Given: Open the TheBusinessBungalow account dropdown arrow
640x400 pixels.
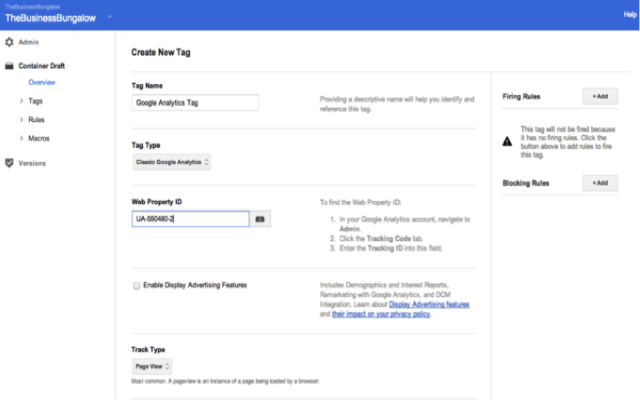Looking at the screenshot, I should pyautogui.click(x=110, y=17).
